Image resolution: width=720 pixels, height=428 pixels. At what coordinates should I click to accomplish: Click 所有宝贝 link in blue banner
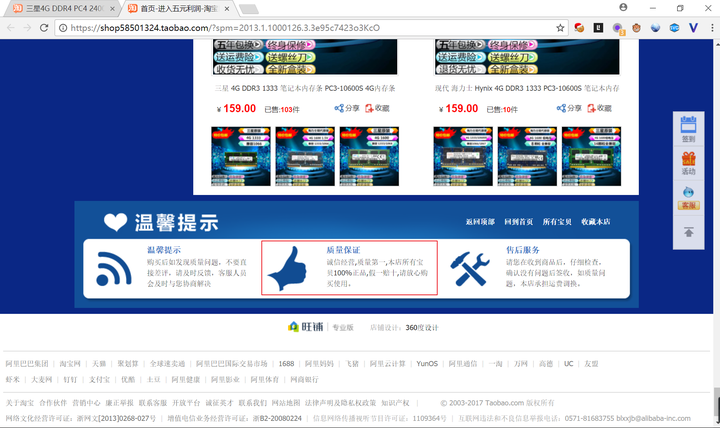(x=557, y=222)
